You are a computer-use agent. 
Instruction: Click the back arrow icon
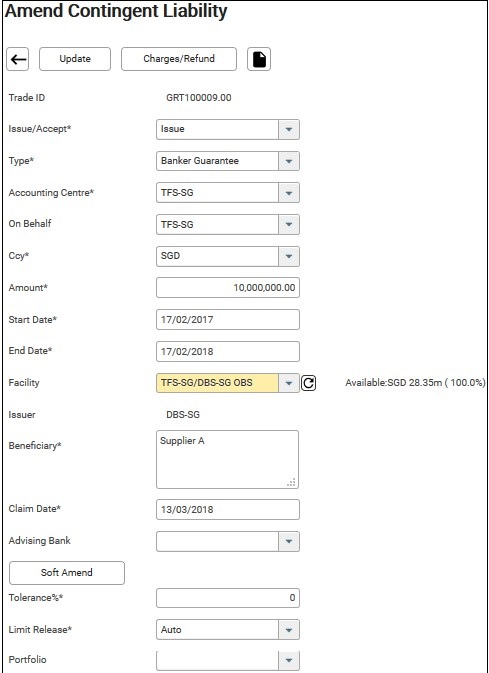point(18,59)
